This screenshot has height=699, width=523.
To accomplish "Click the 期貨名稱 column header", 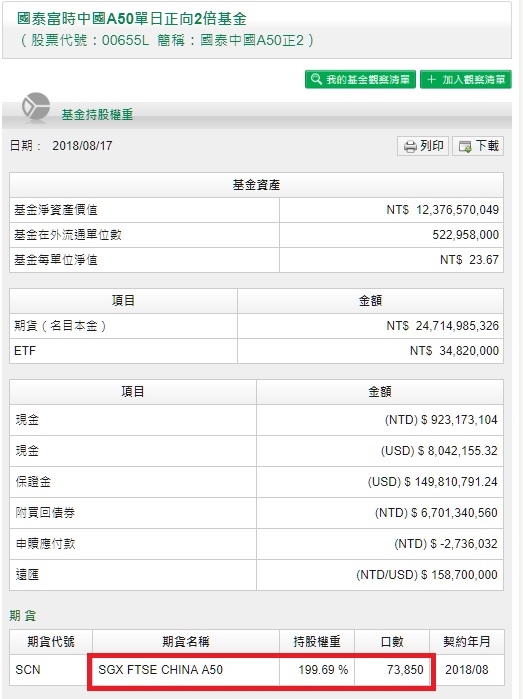I will (x=185, y=642).
